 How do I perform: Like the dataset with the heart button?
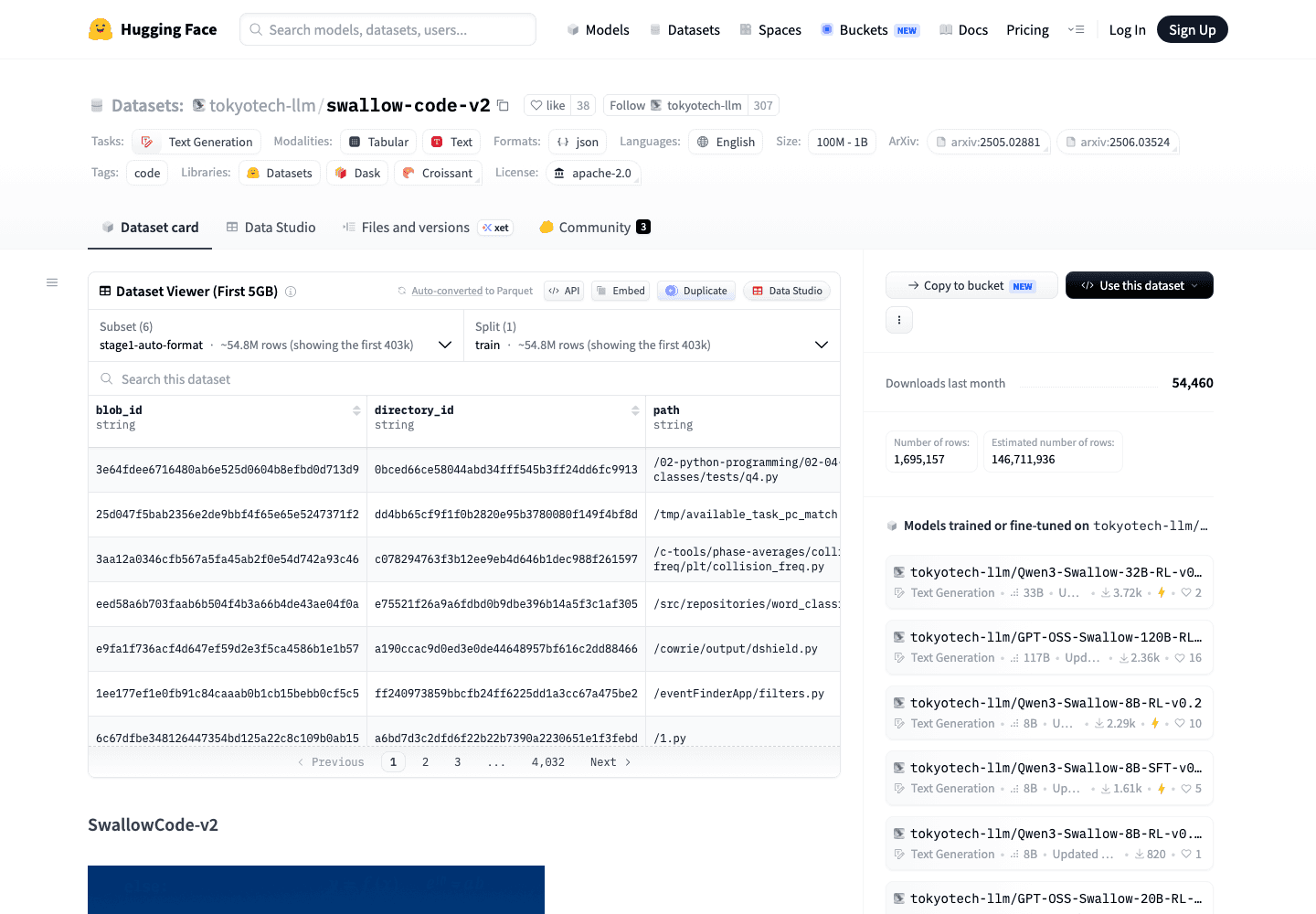(x=548, y=105)
